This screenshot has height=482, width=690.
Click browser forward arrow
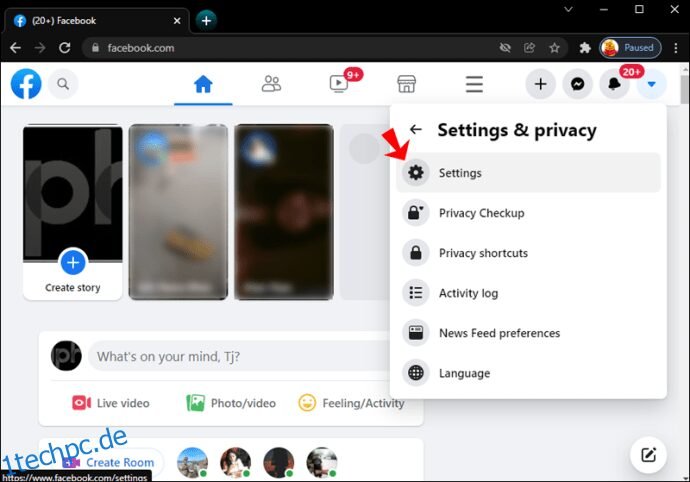coord(40,48)
